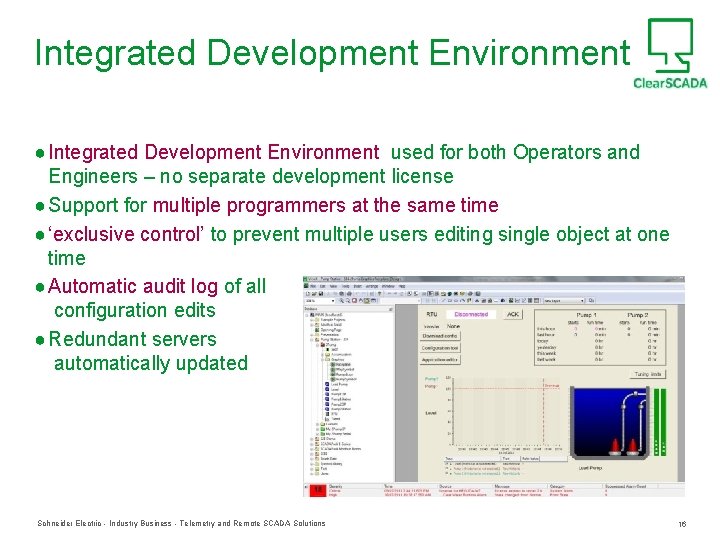720x540 pixels.
Task: Open the File menu
Action: click(313, 286)
